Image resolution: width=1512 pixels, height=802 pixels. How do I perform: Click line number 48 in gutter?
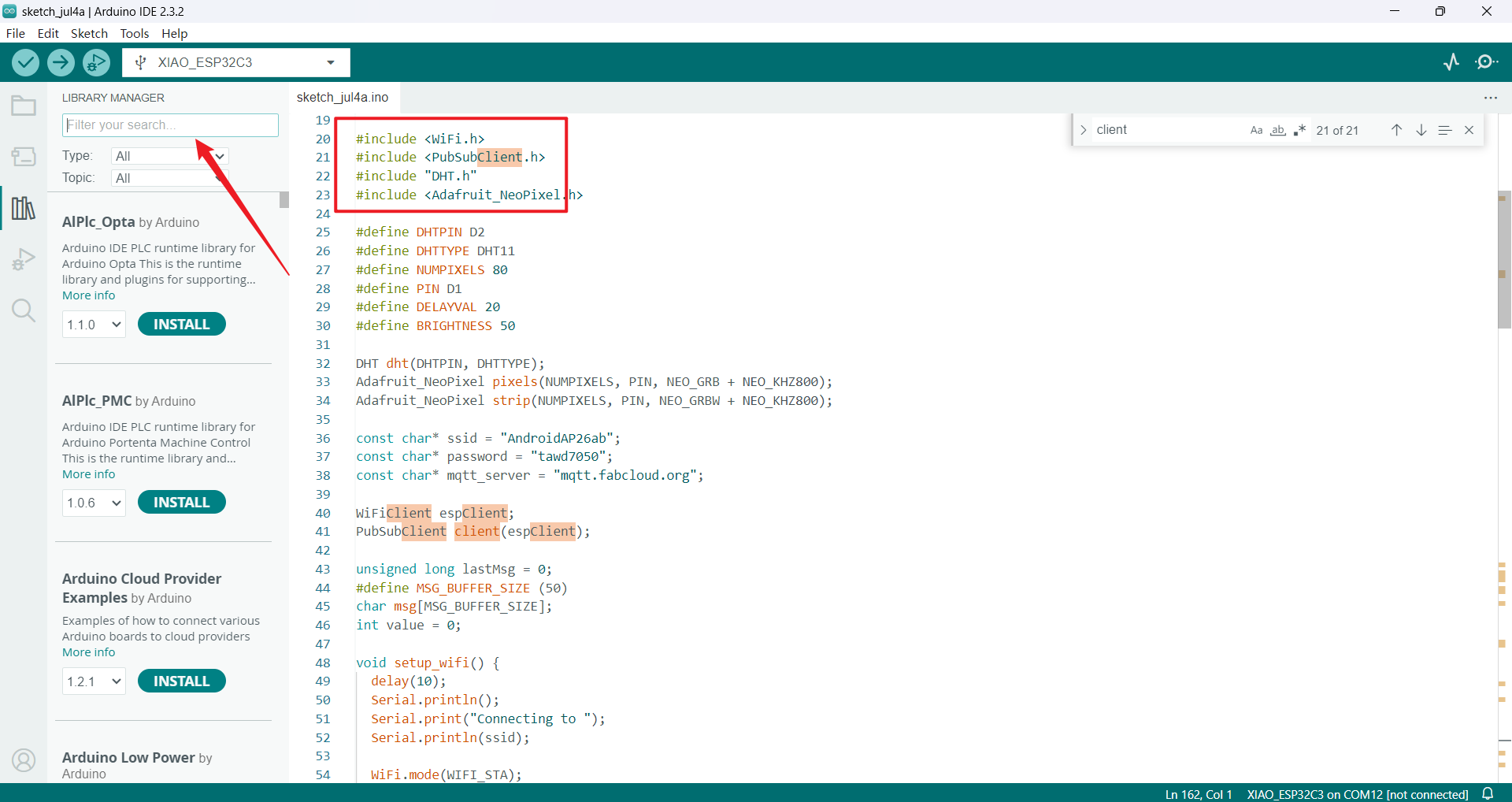[x=323, y=663]
